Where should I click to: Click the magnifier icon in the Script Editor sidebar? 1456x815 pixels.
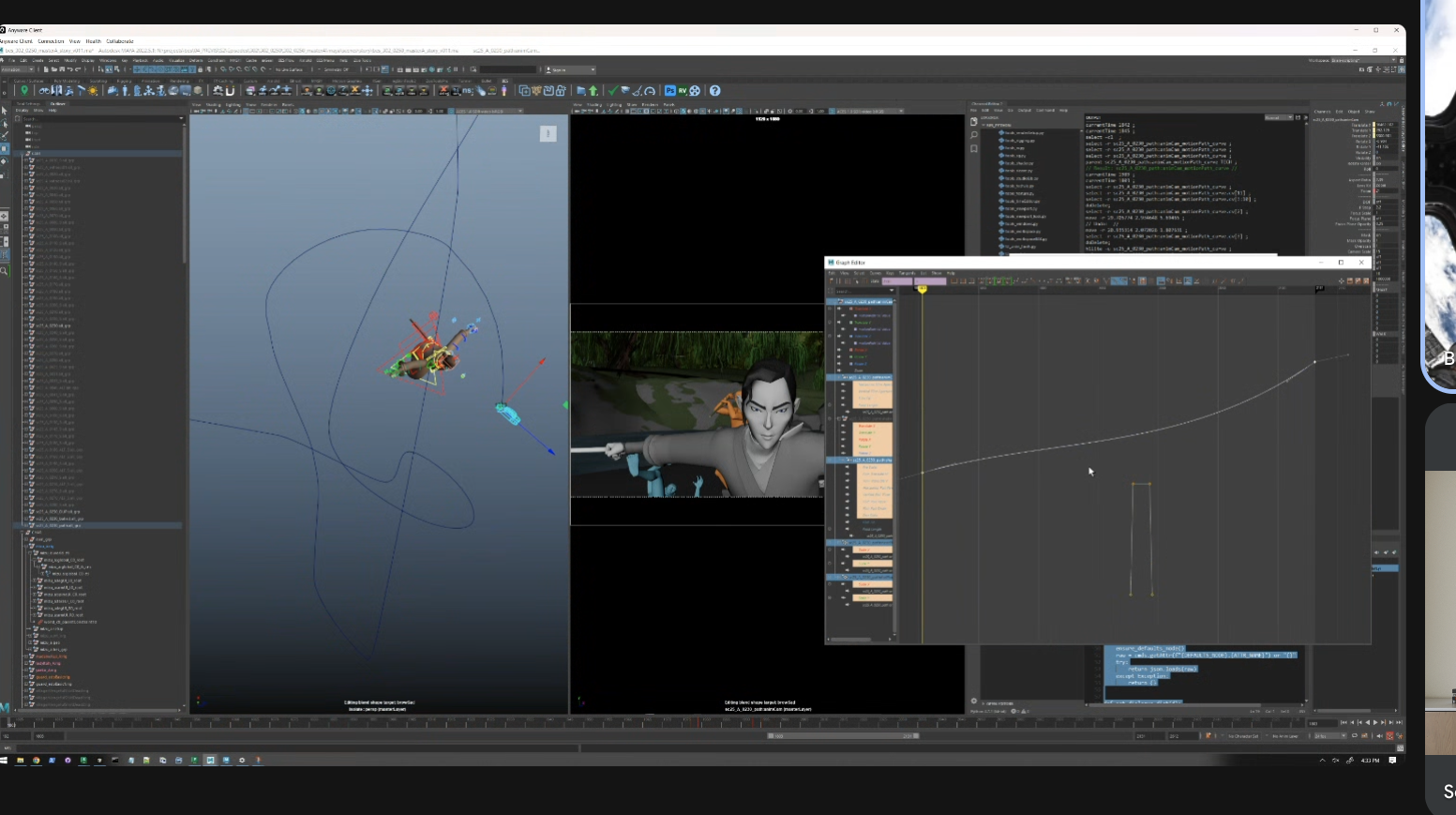(974, 135)
